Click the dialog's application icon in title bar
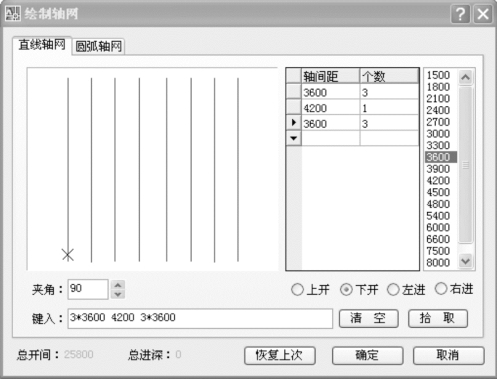This screenshot has width=497, height=379. click(13, 14)
